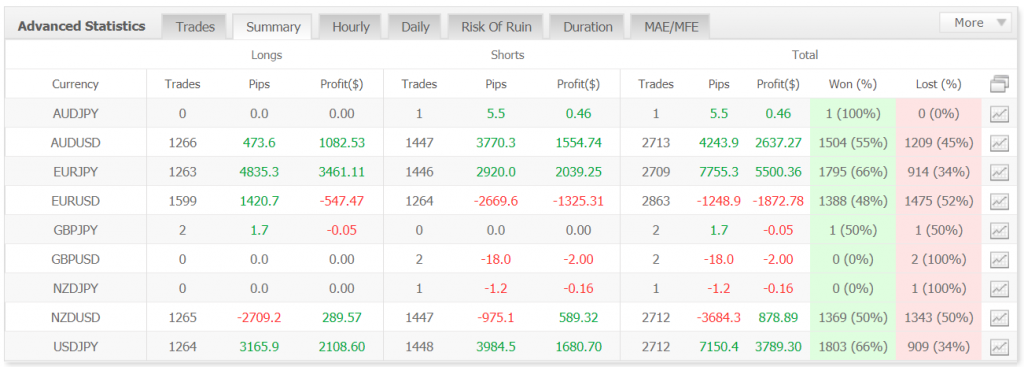The image size is (1024, 367).
Task: View the chart icon for EURUSD row
Action: click(999, 201)
